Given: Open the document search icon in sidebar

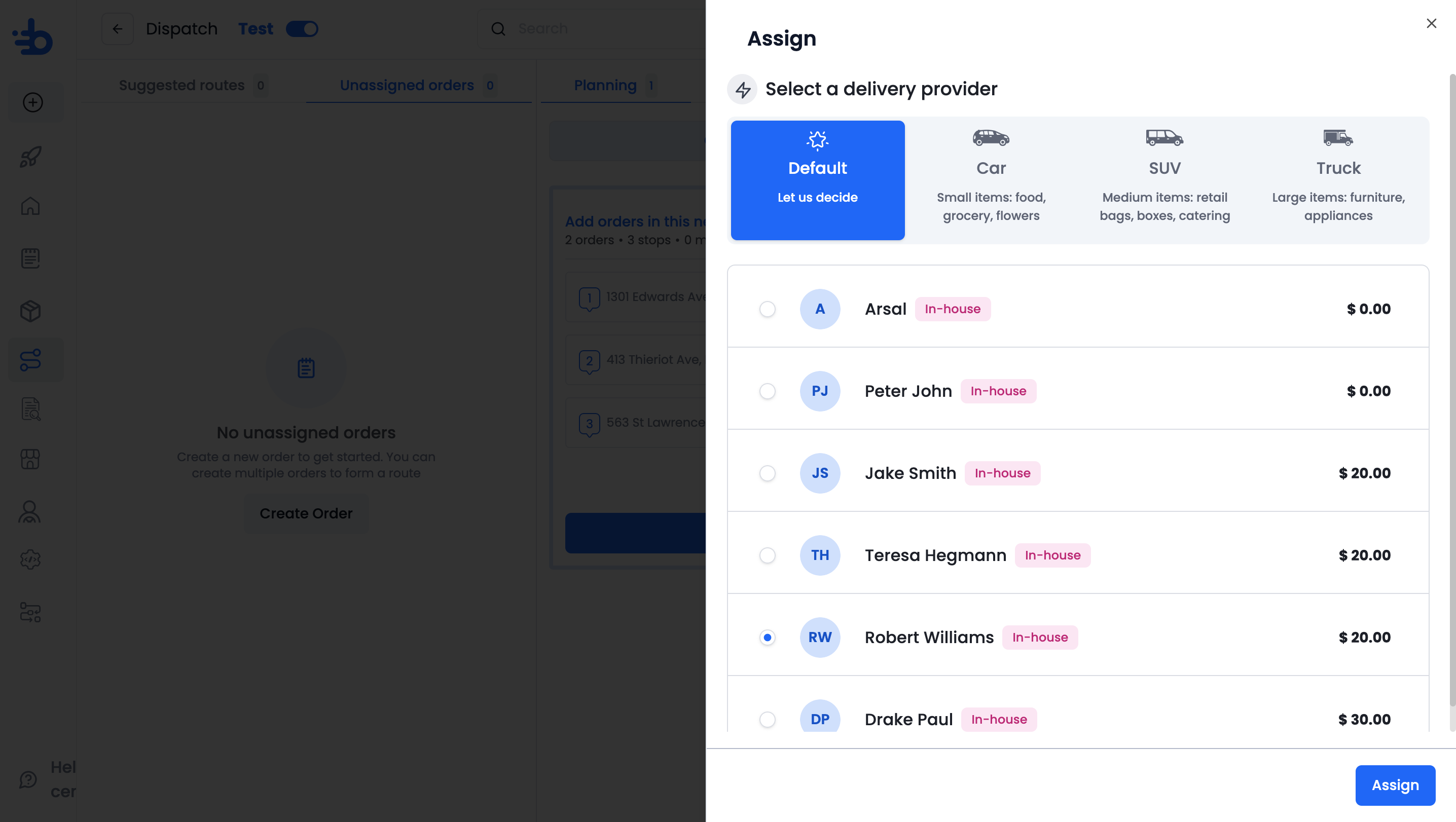Looking at the screenshot, I should (30, 409).
